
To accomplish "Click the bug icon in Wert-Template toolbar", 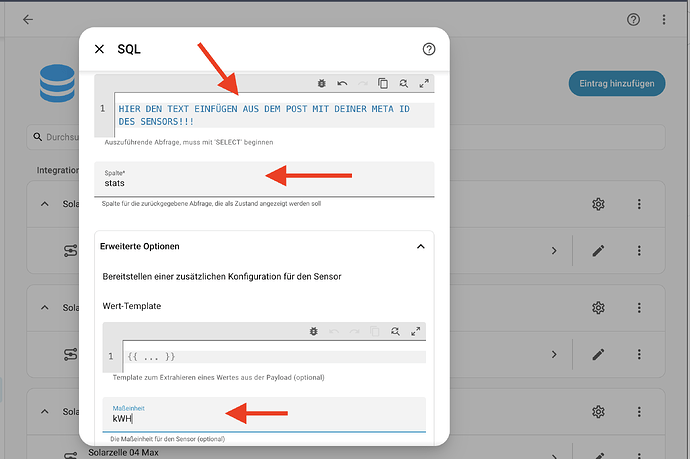I will point(313,331).
